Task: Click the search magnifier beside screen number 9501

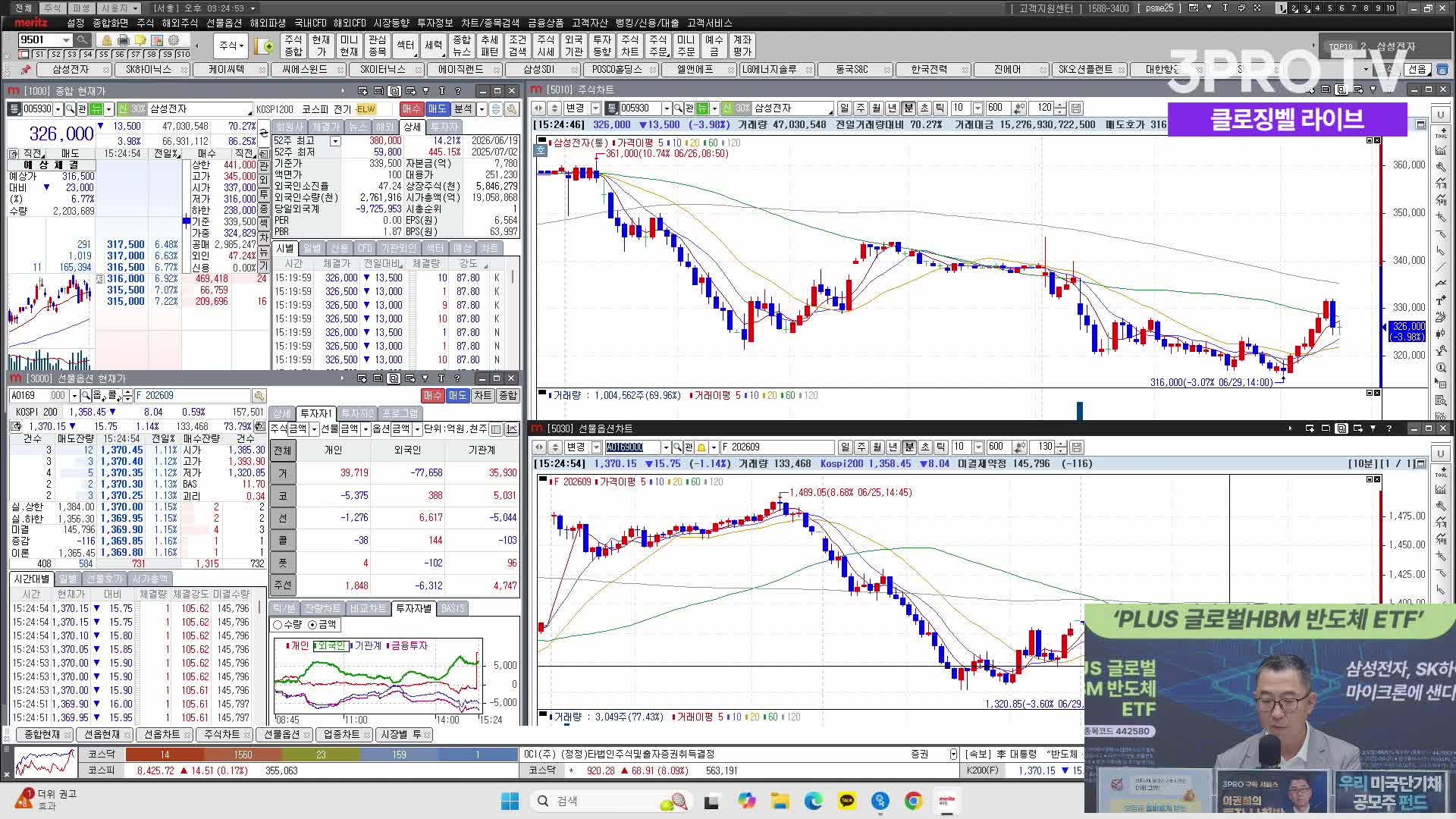Action: [x=82, y=39]
